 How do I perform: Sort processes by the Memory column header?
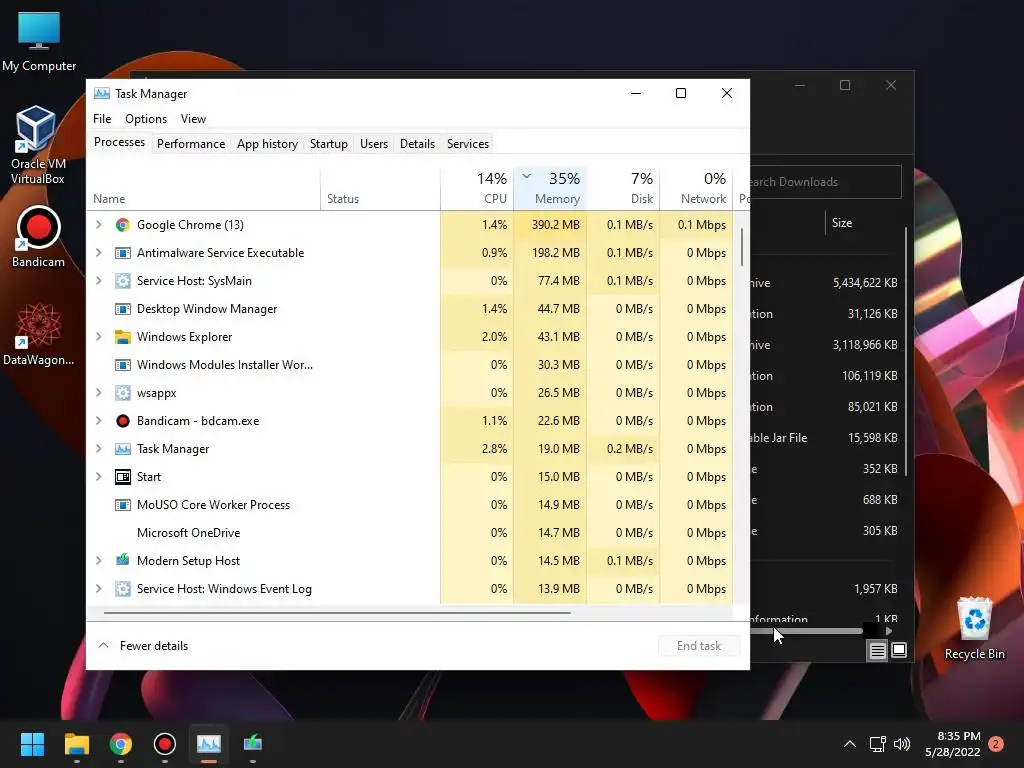click(550, 188)
